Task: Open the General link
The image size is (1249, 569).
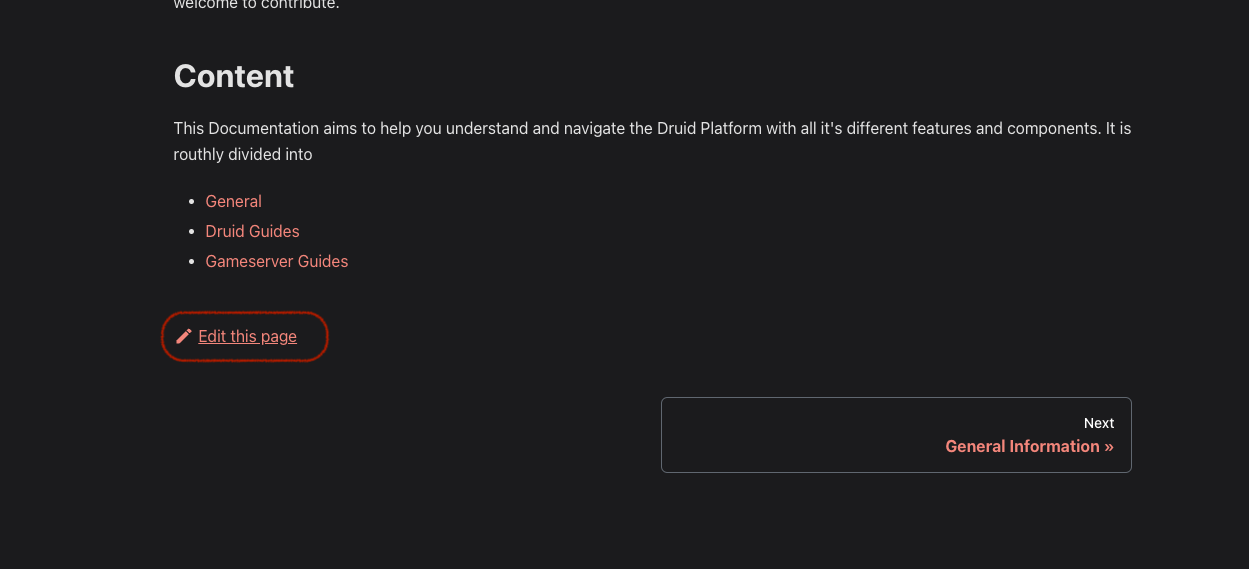Action: [x=233, y=201]
